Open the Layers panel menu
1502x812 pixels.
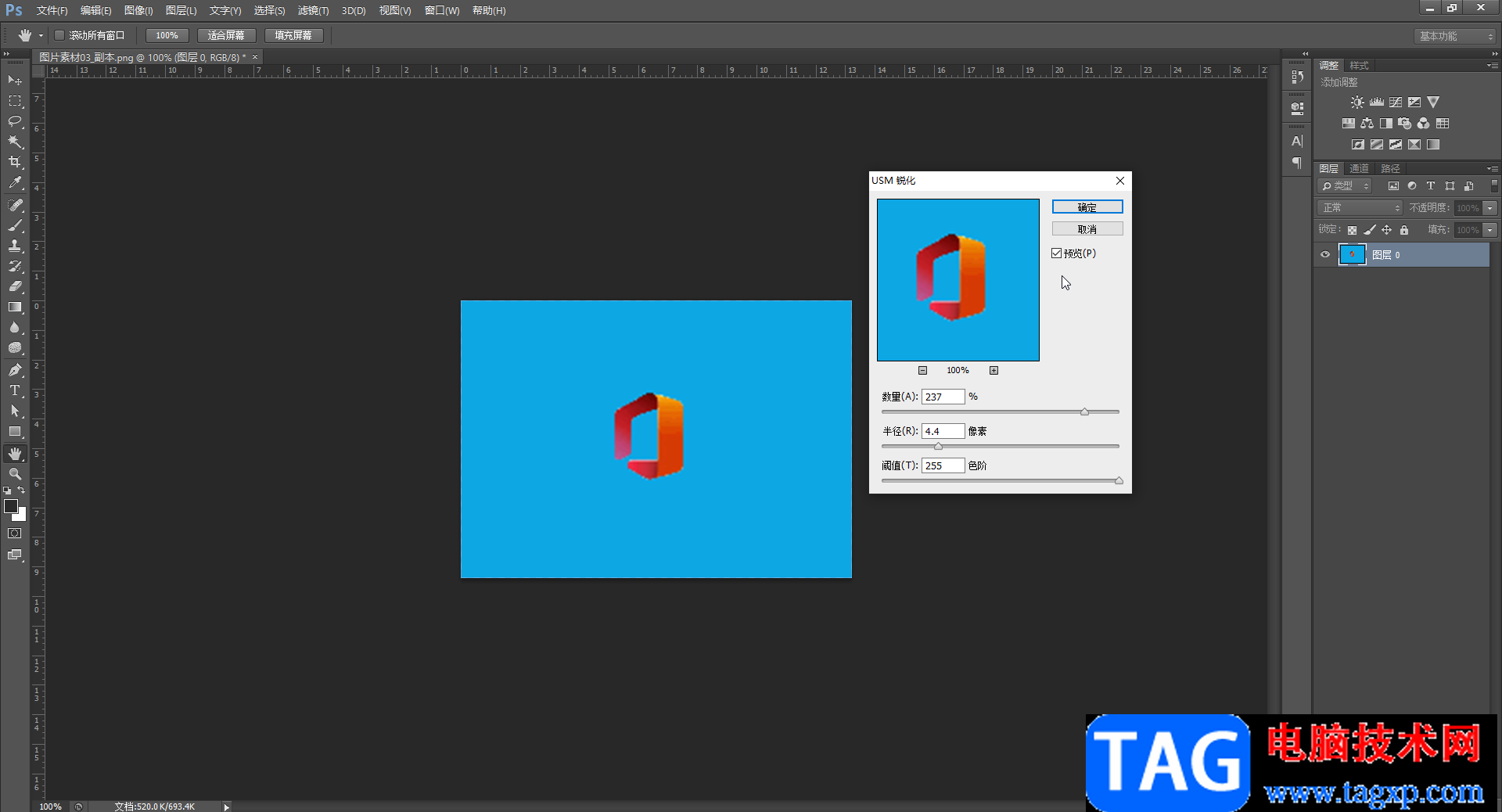[1493, 169]
